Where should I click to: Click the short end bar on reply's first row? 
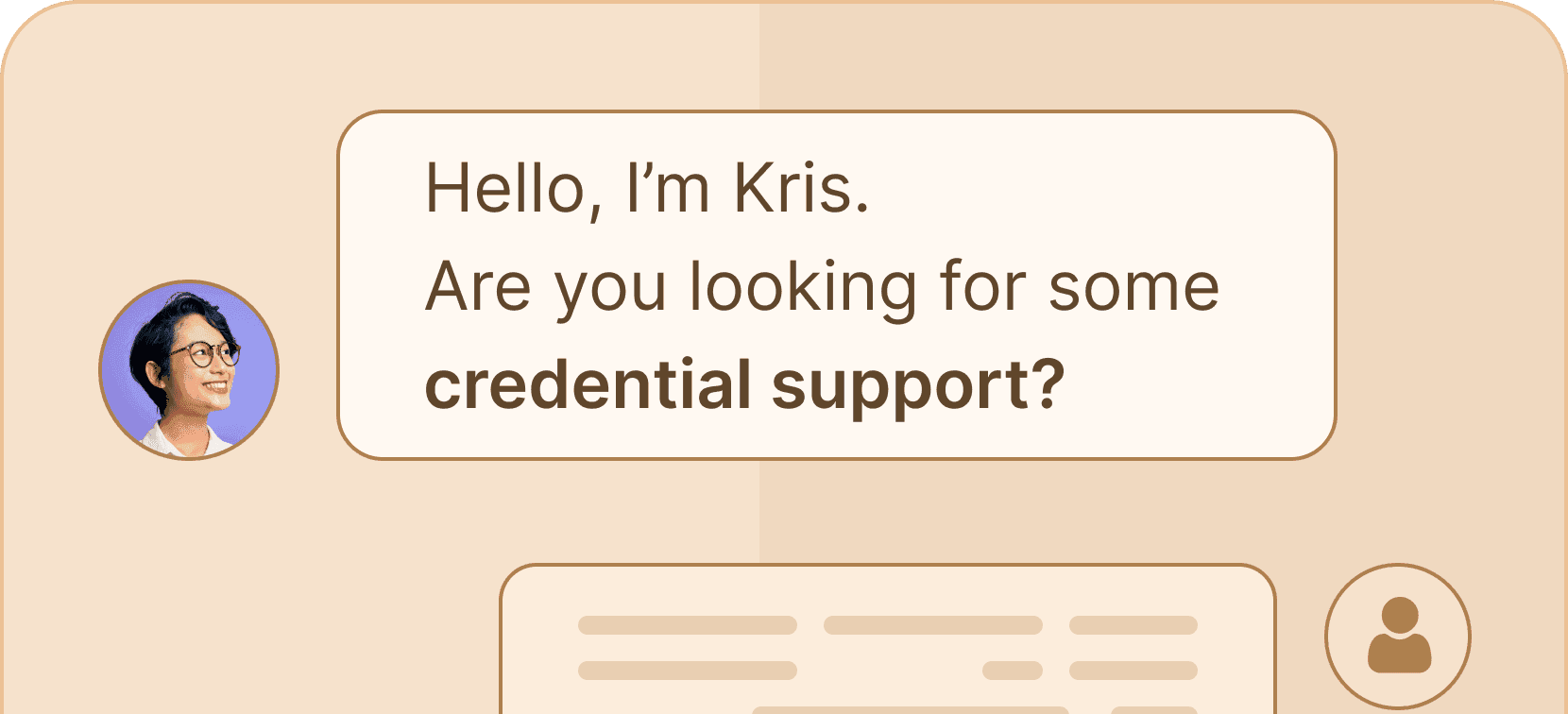tap(1133, 625)
